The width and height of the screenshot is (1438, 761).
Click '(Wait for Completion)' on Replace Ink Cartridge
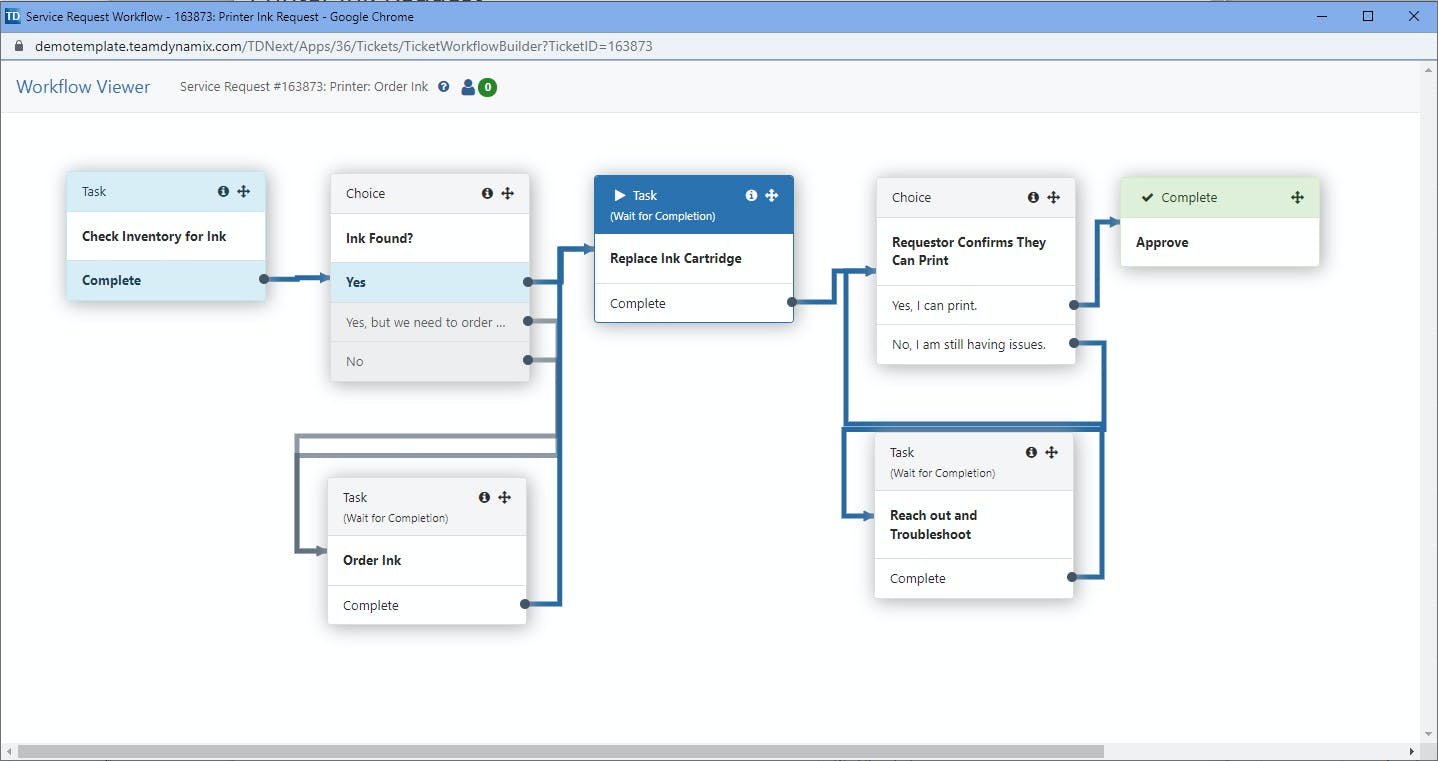point(662,216)
